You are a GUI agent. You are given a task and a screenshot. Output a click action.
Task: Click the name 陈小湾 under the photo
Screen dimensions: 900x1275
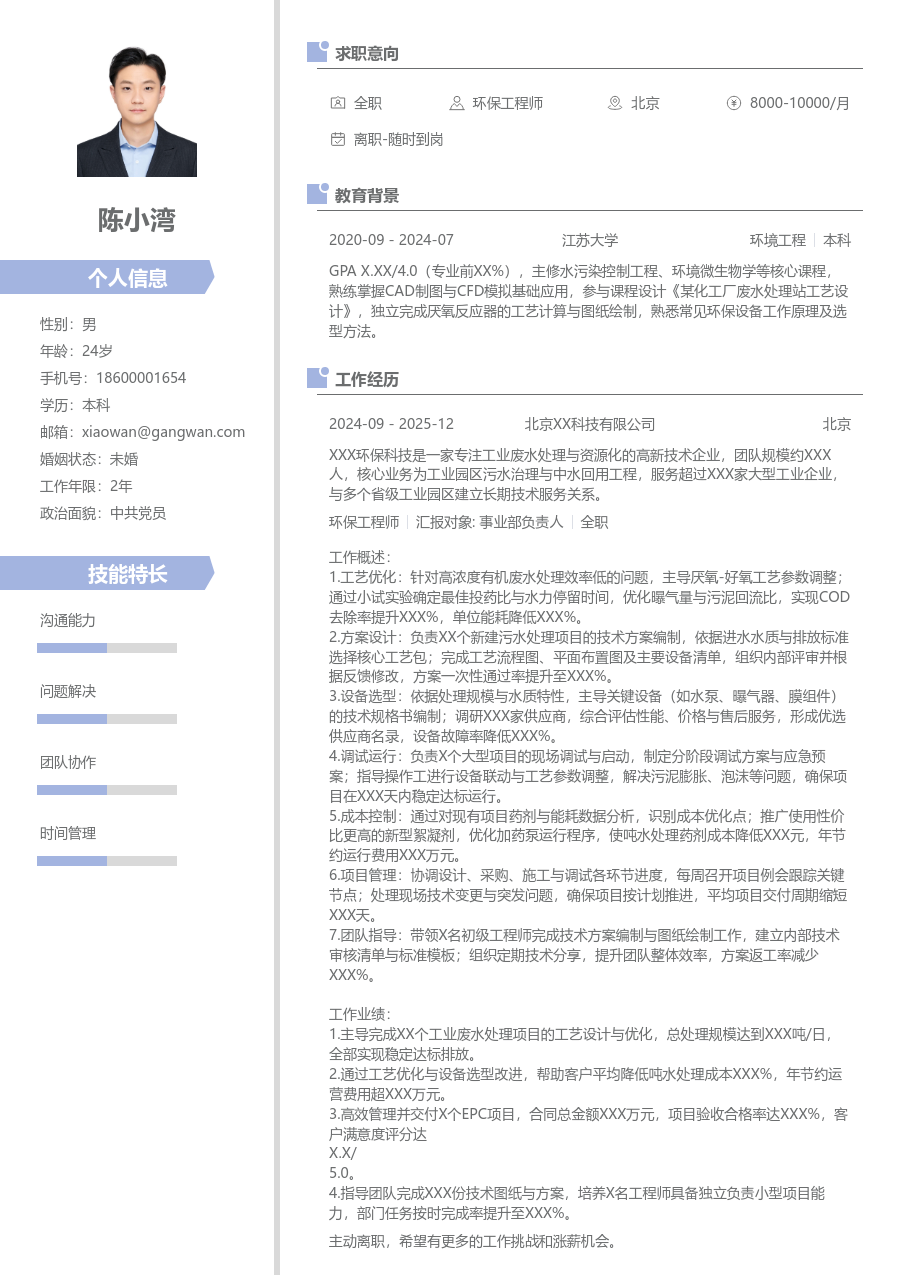[136, 222]
